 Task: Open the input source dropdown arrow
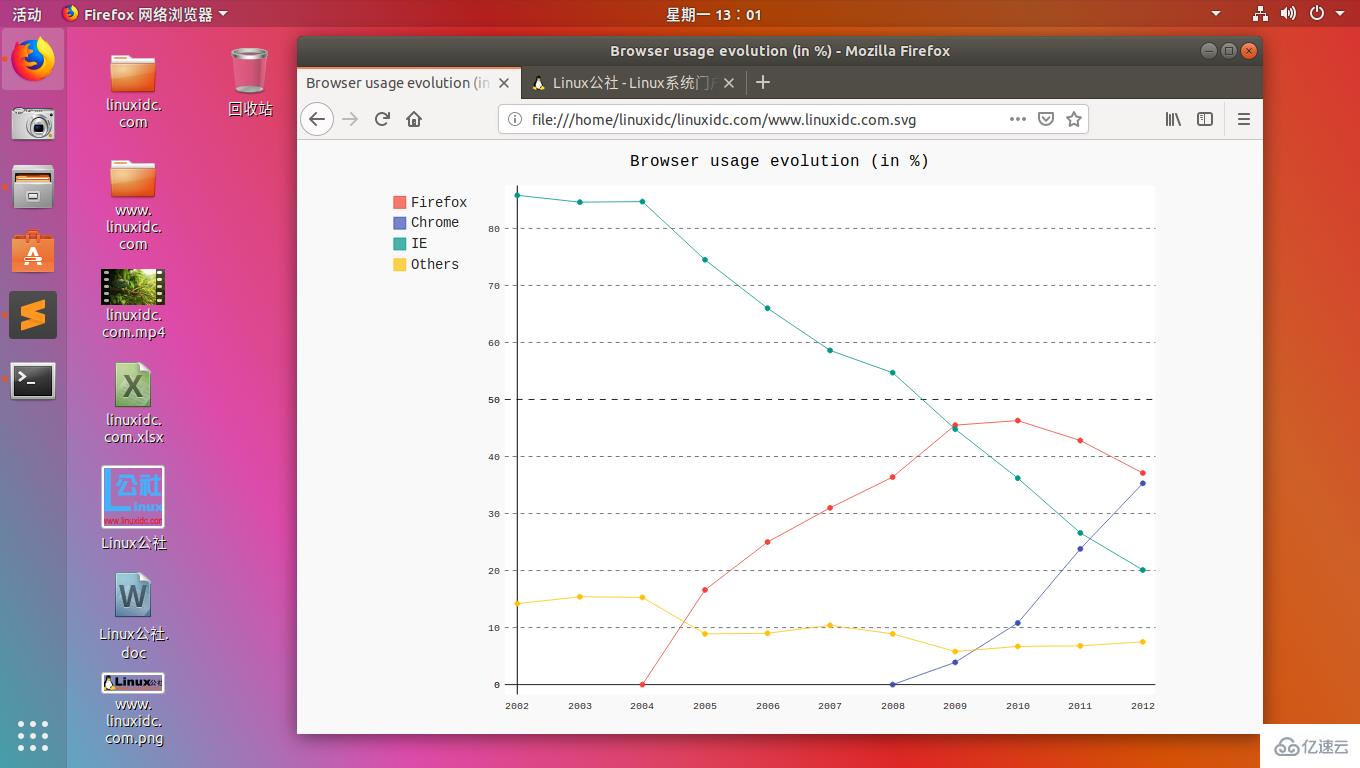point(1216,14)
